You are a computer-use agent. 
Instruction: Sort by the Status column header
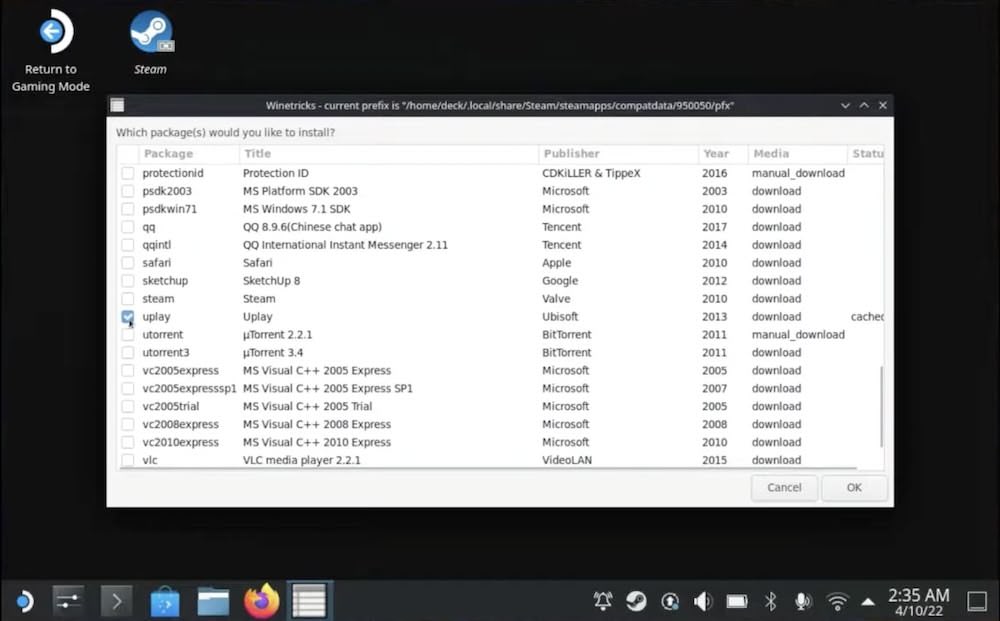coord(866,154)
